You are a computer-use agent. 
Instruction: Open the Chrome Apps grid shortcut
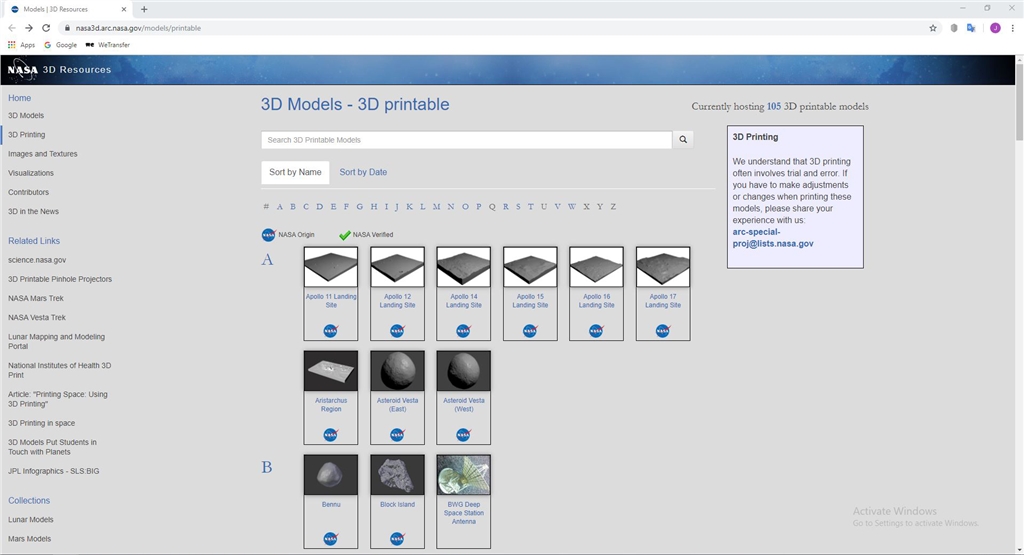(21, 45)
